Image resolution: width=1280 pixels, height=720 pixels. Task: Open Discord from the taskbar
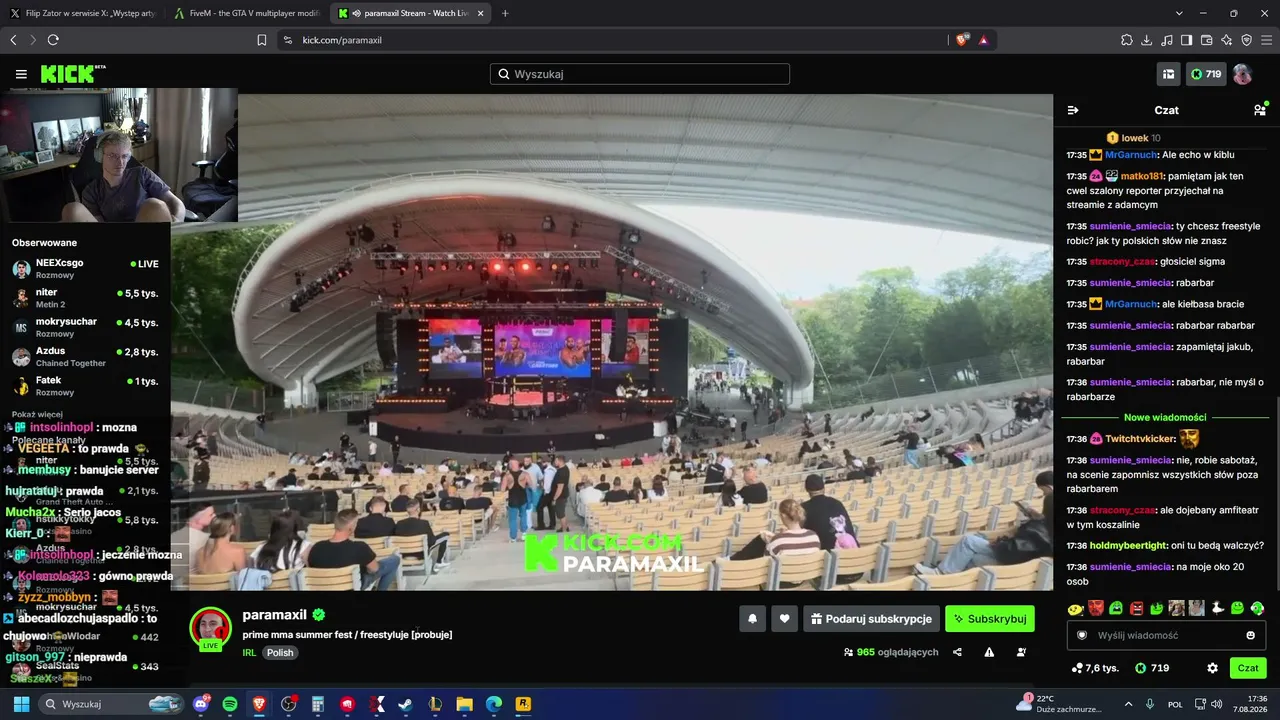click(201, 704)
